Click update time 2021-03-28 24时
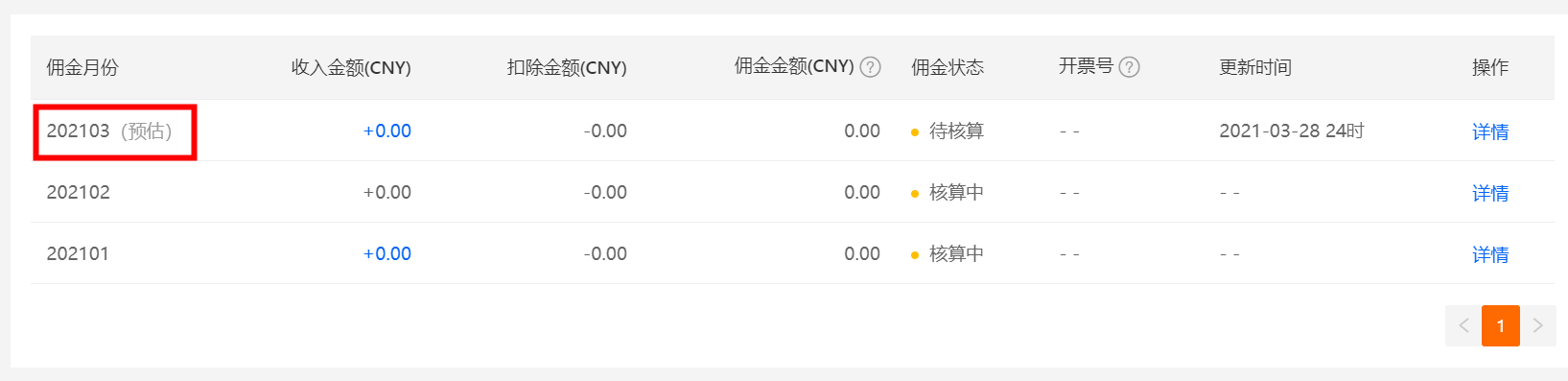The image size is (1568, 381). (1292, 131)
